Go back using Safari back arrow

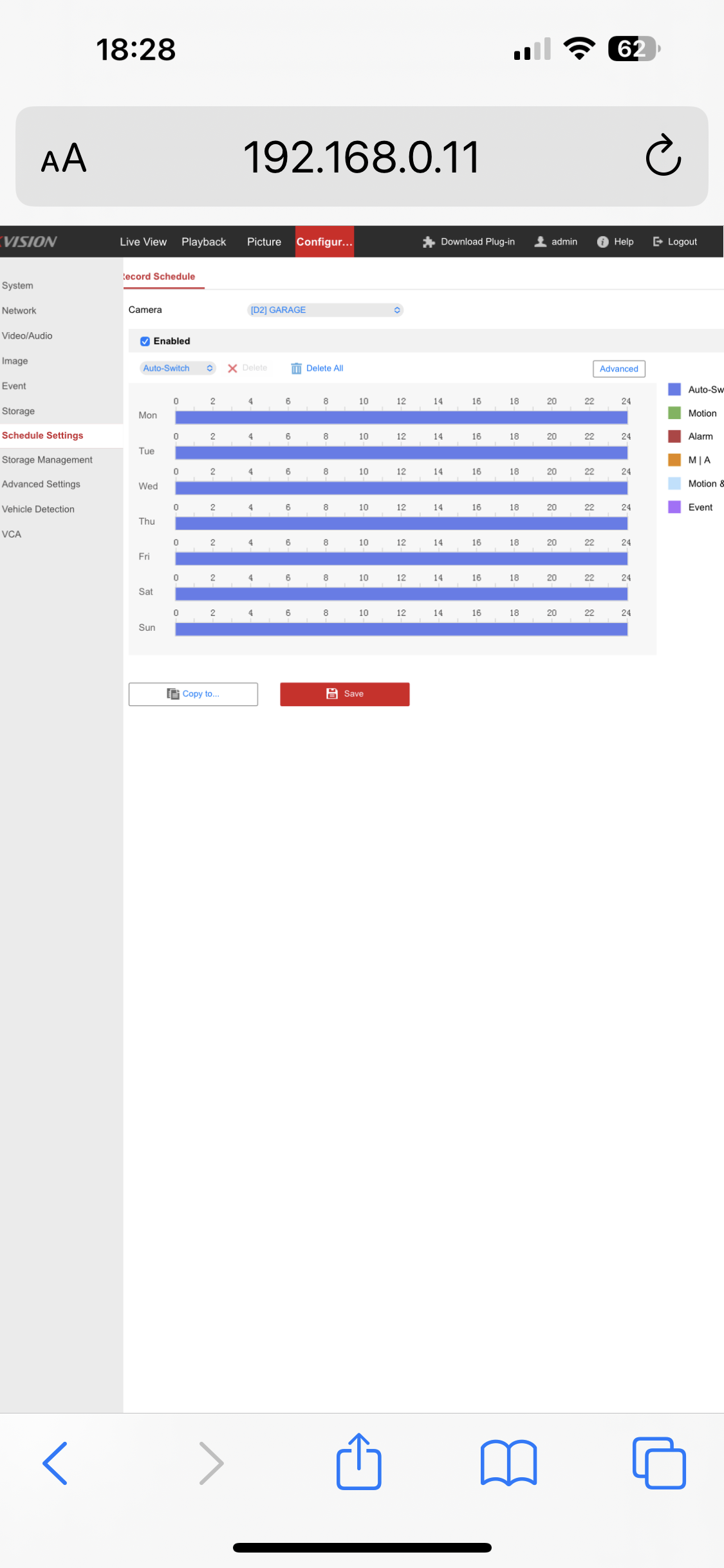pos(55,1462)
